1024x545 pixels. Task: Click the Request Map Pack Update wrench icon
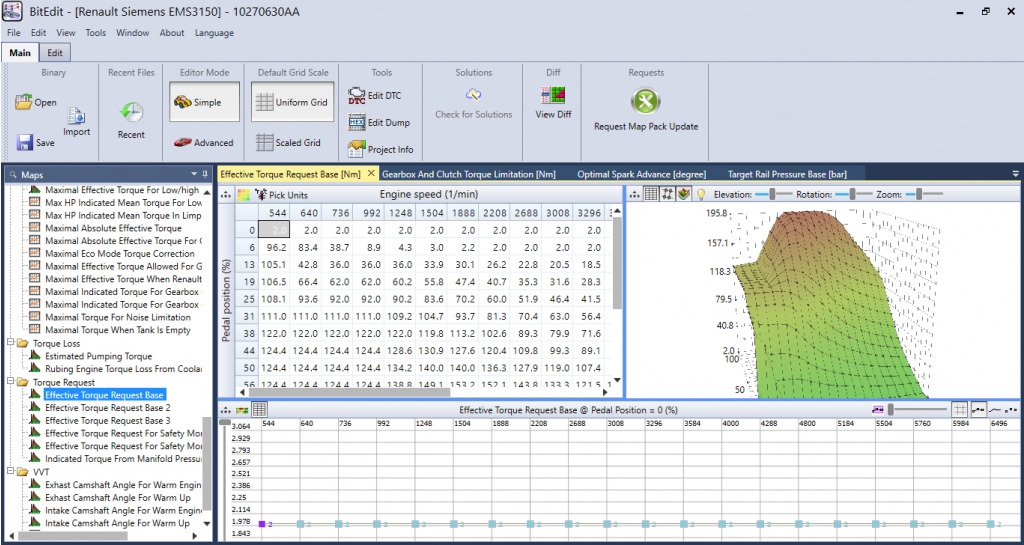coord(646,102)
